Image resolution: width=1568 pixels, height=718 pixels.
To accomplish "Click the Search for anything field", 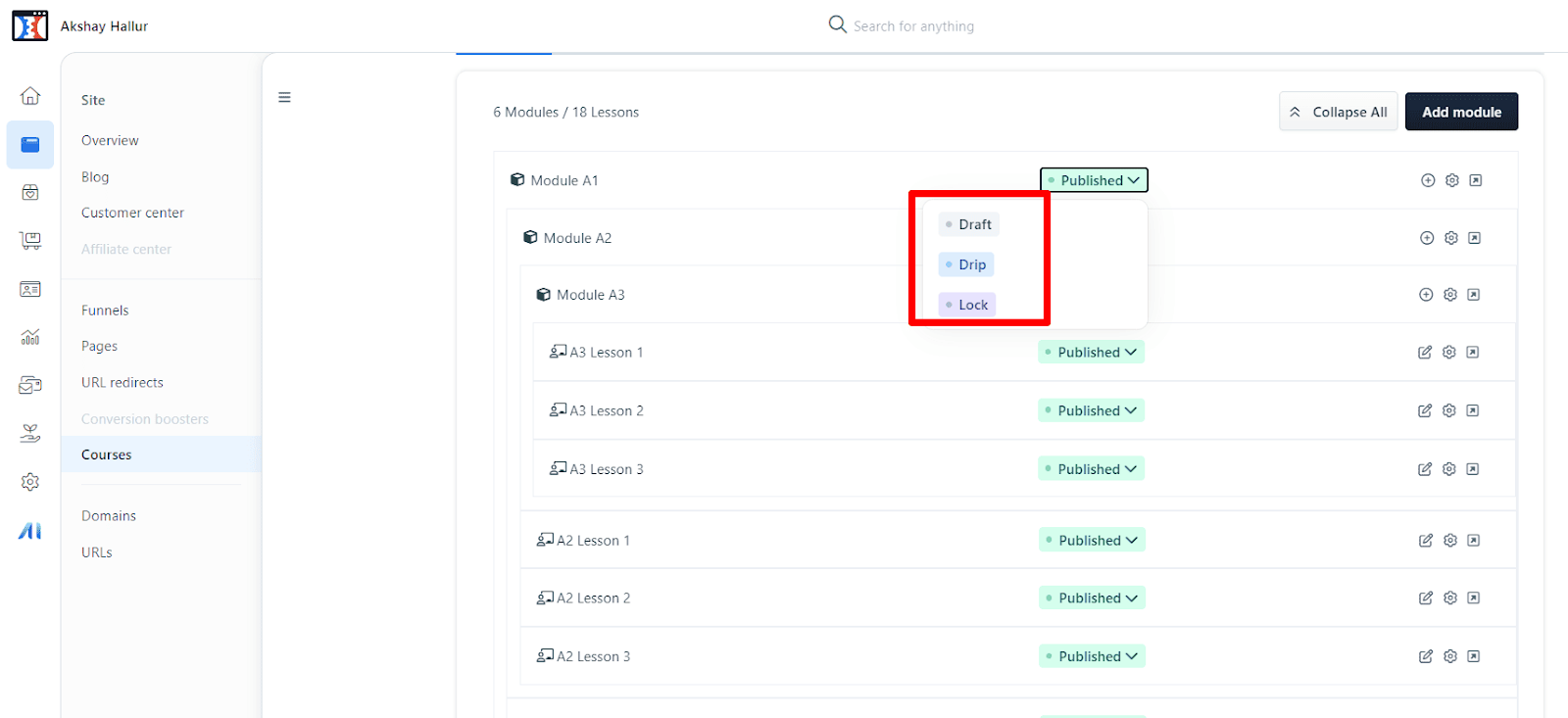I will click(912, 26).
